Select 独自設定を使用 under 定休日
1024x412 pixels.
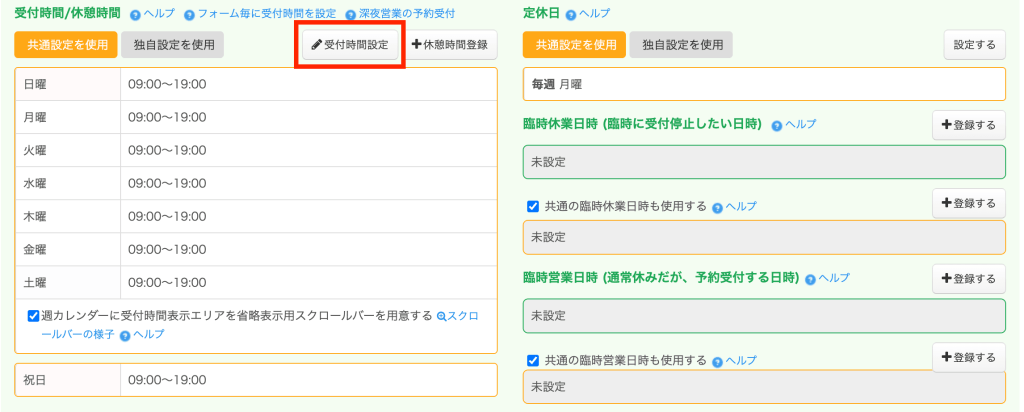coord(682,45)
